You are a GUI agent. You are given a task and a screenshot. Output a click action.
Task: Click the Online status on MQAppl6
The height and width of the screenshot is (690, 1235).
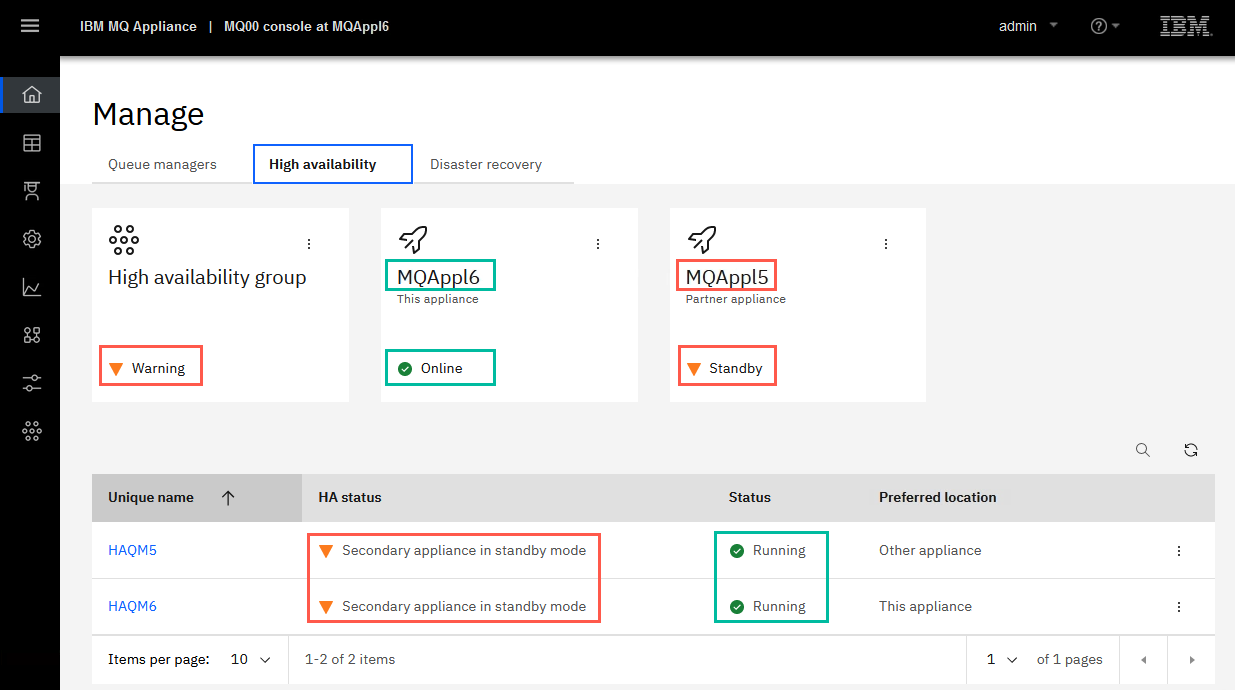tap(430, 368)
